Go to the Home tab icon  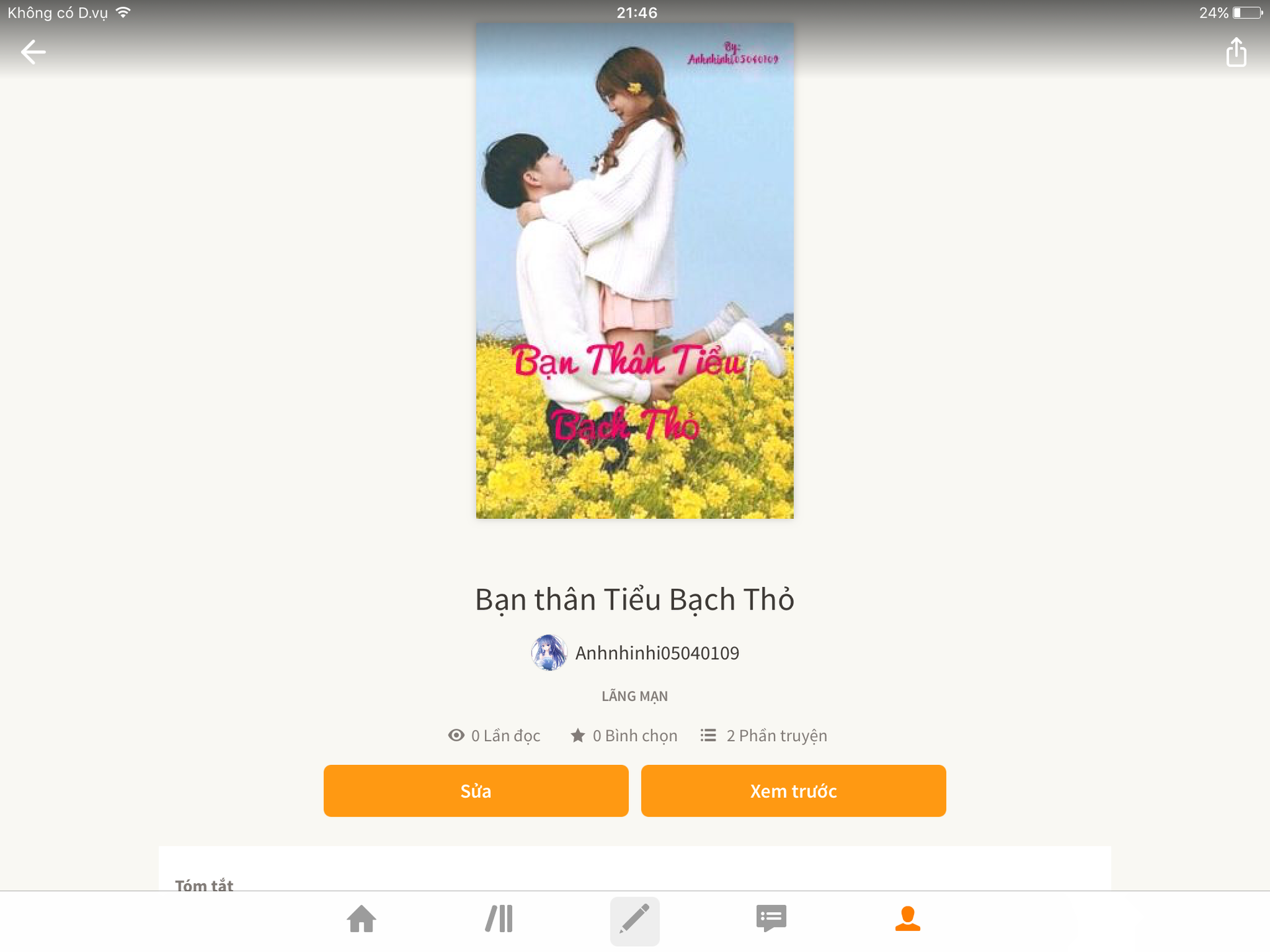(x=361, y=919)
